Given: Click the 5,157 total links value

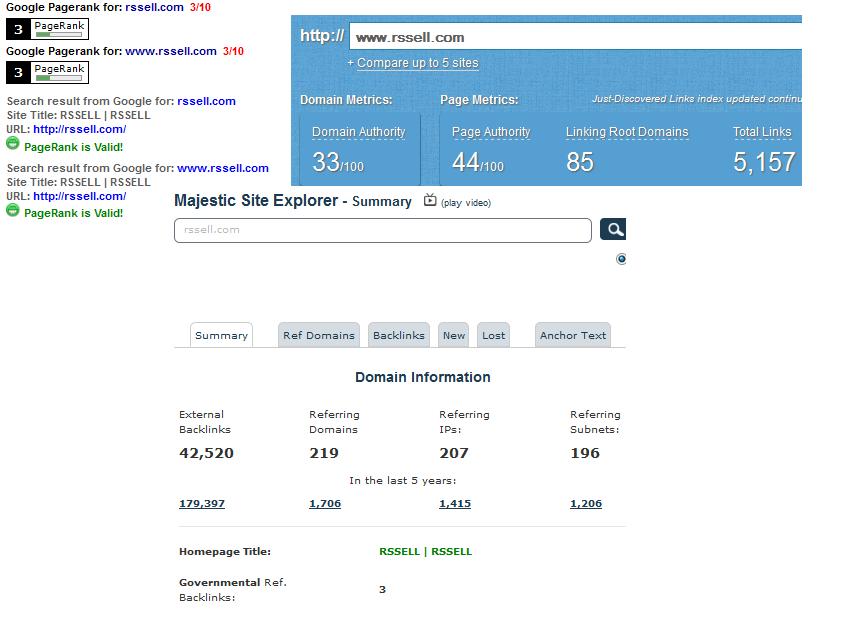Looking at the screenshot, I should click(764, 163).
